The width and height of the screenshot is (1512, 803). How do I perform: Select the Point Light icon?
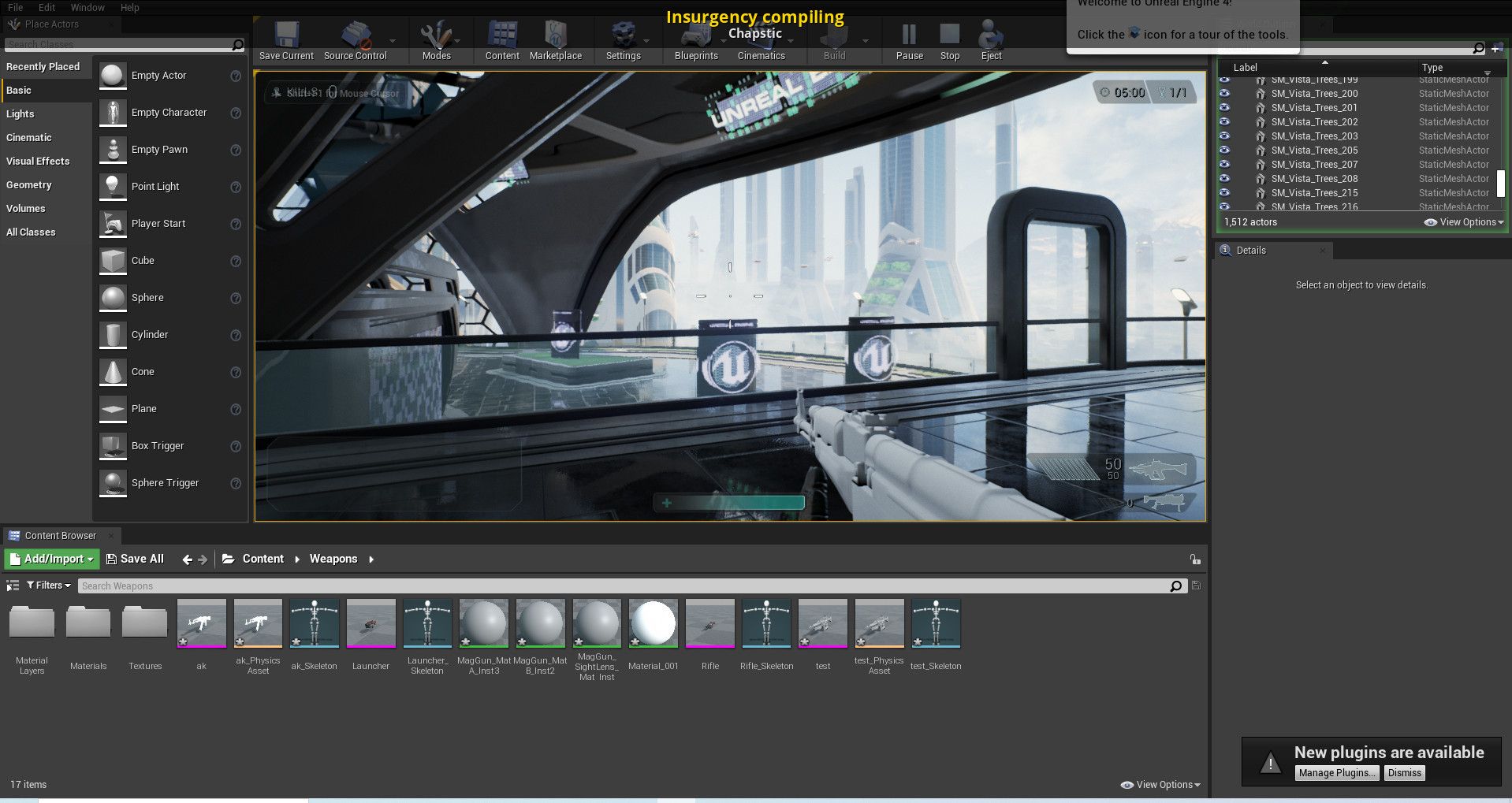(x=113, y=187)
